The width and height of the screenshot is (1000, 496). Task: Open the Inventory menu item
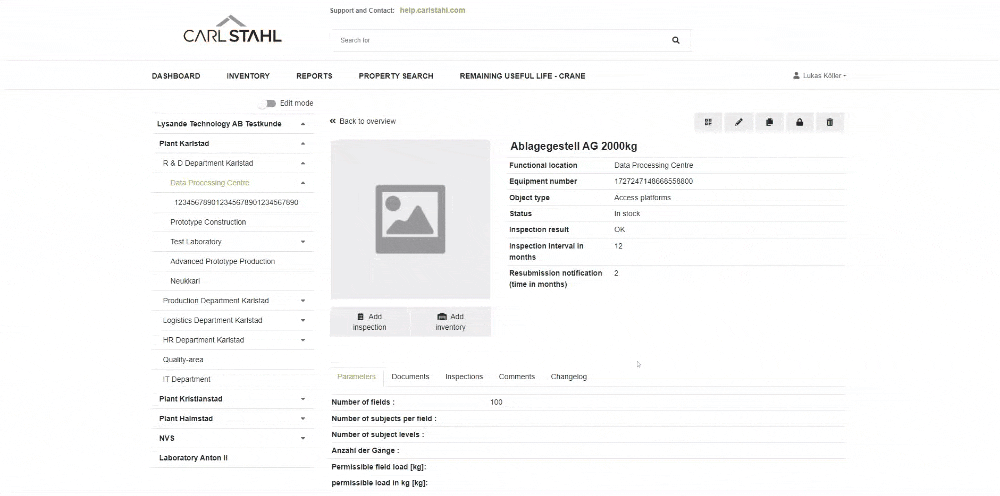coord(248,76)
